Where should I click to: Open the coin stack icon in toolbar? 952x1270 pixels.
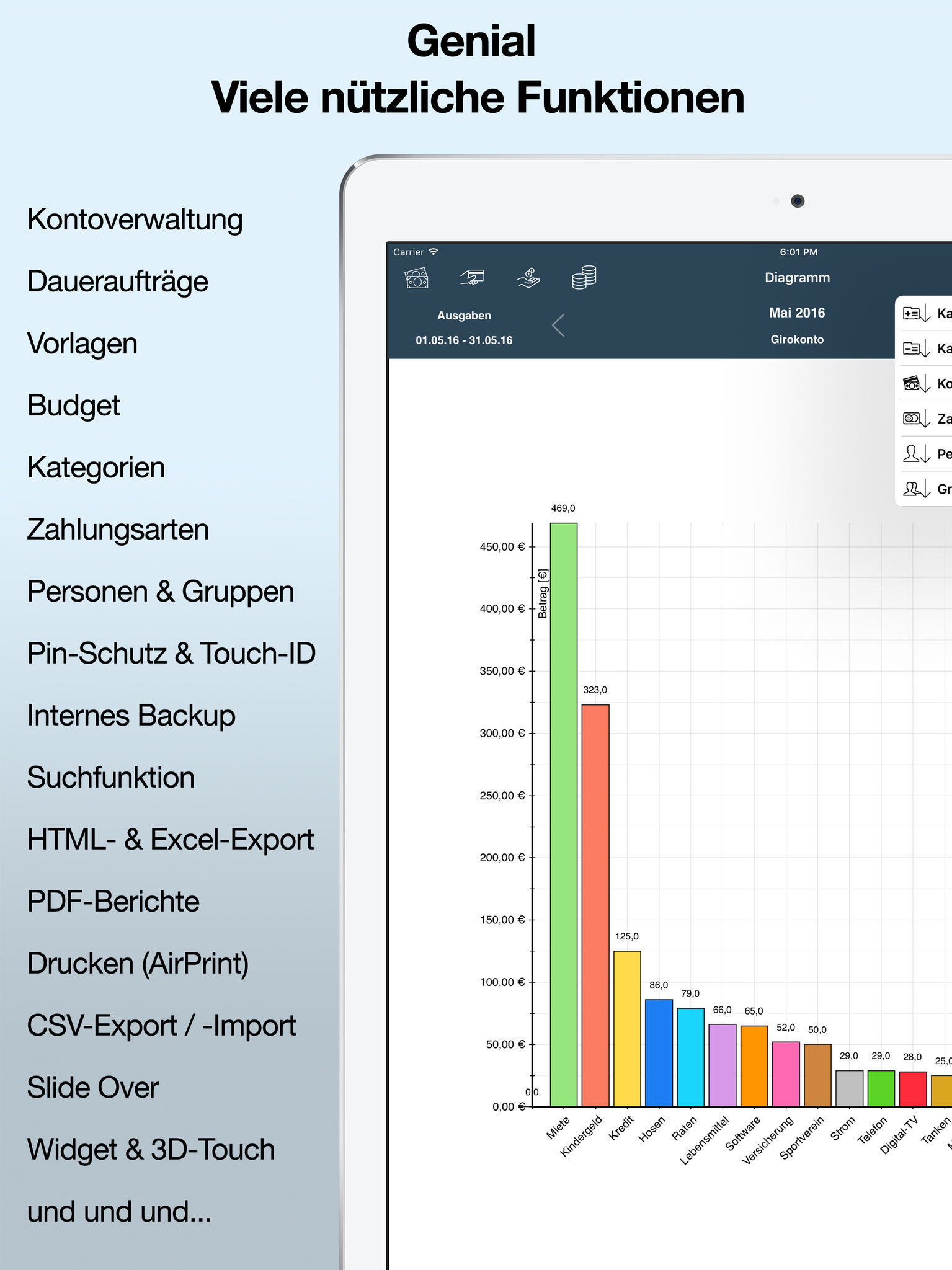point(584,277)
